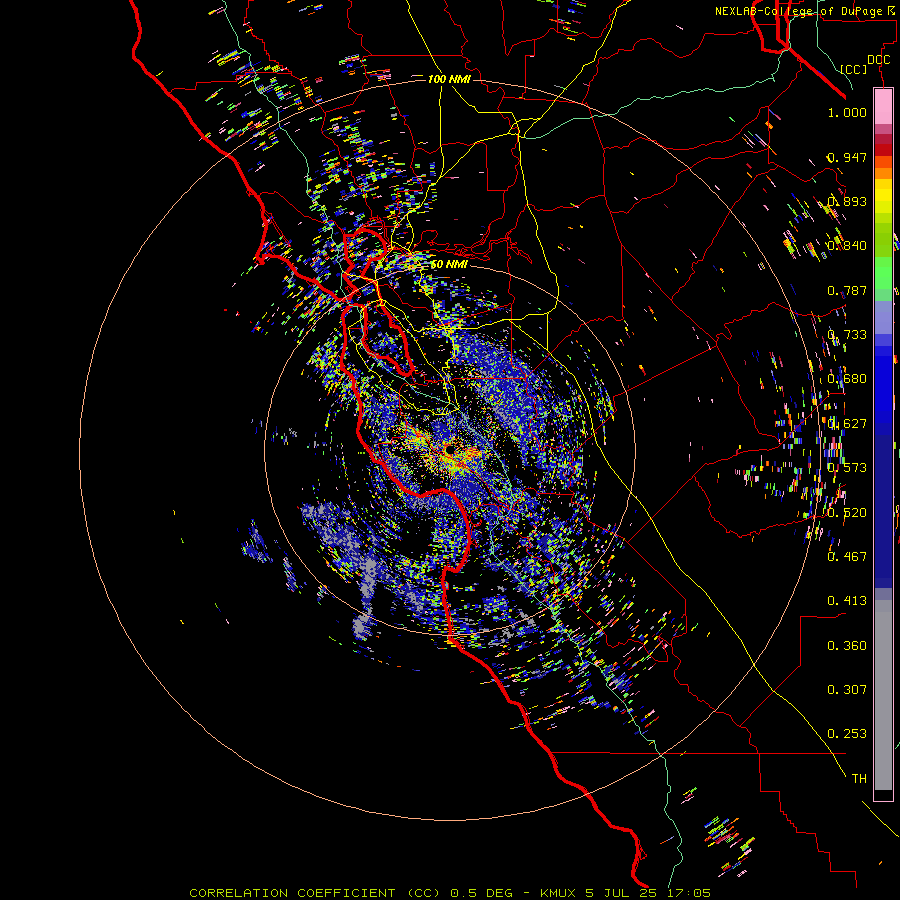Click the 1.000 scale value

click(x=847, y=112)
